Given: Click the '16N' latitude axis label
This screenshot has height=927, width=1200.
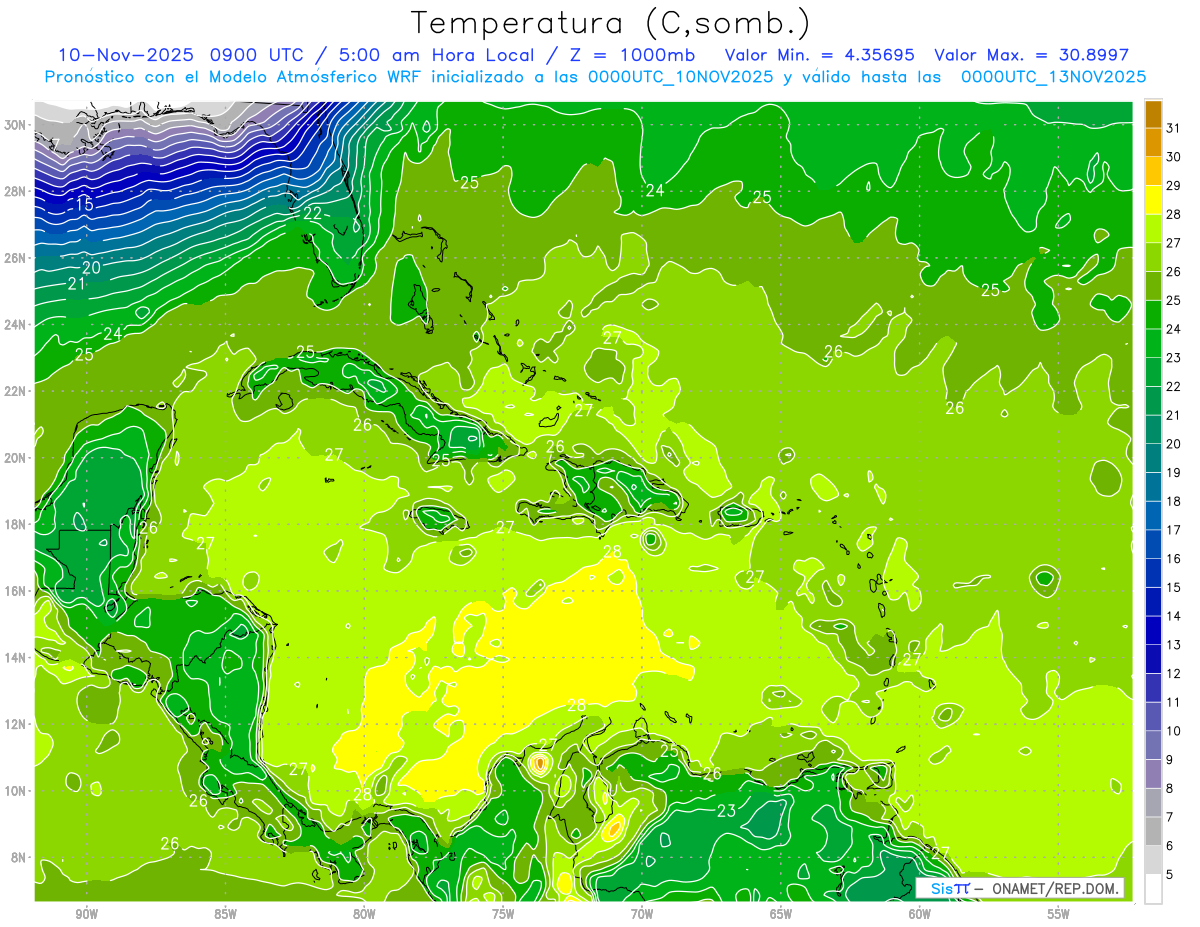Looking at the screenshot, I should tap(14, 591).
